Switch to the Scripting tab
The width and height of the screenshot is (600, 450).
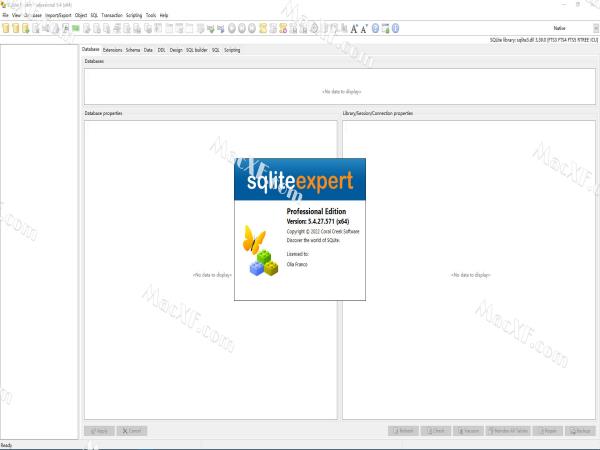tap(232, 50)
